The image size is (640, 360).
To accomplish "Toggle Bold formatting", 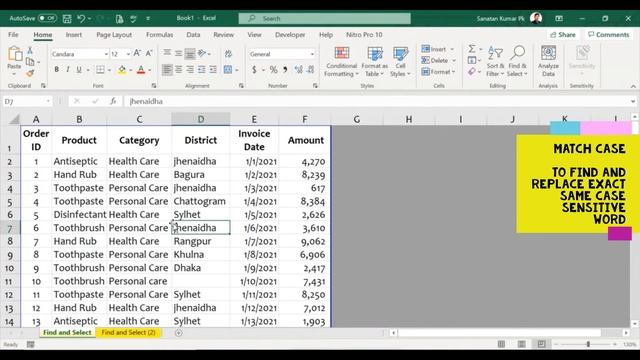I will tap(56, 70).
